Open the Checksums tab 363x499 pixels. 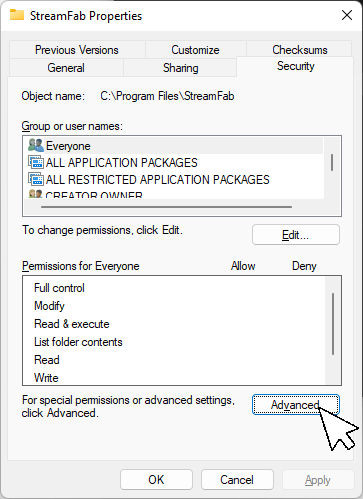300,50
